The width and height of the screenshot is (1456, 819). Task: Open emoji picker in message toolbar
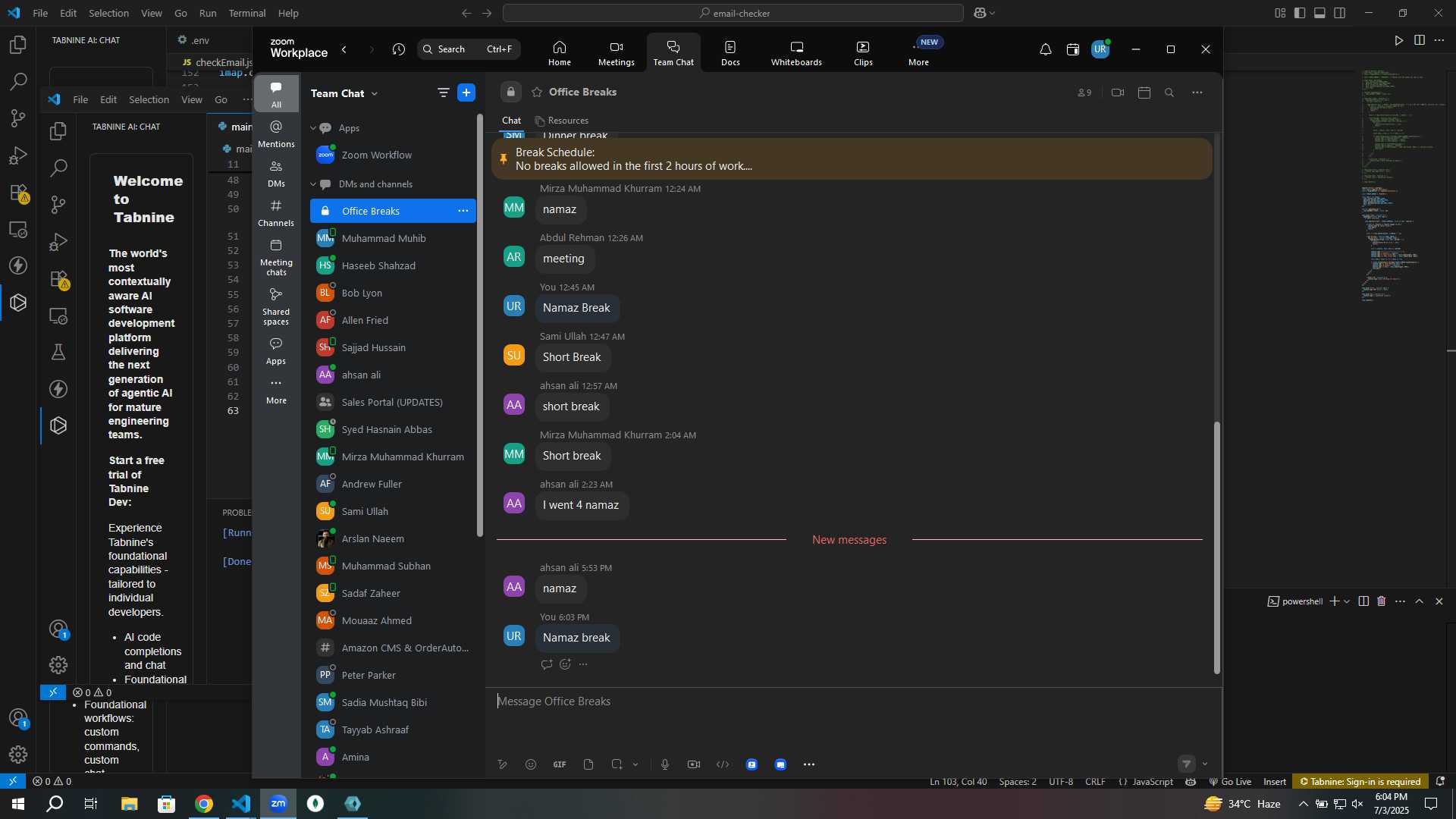click(531, 764)
